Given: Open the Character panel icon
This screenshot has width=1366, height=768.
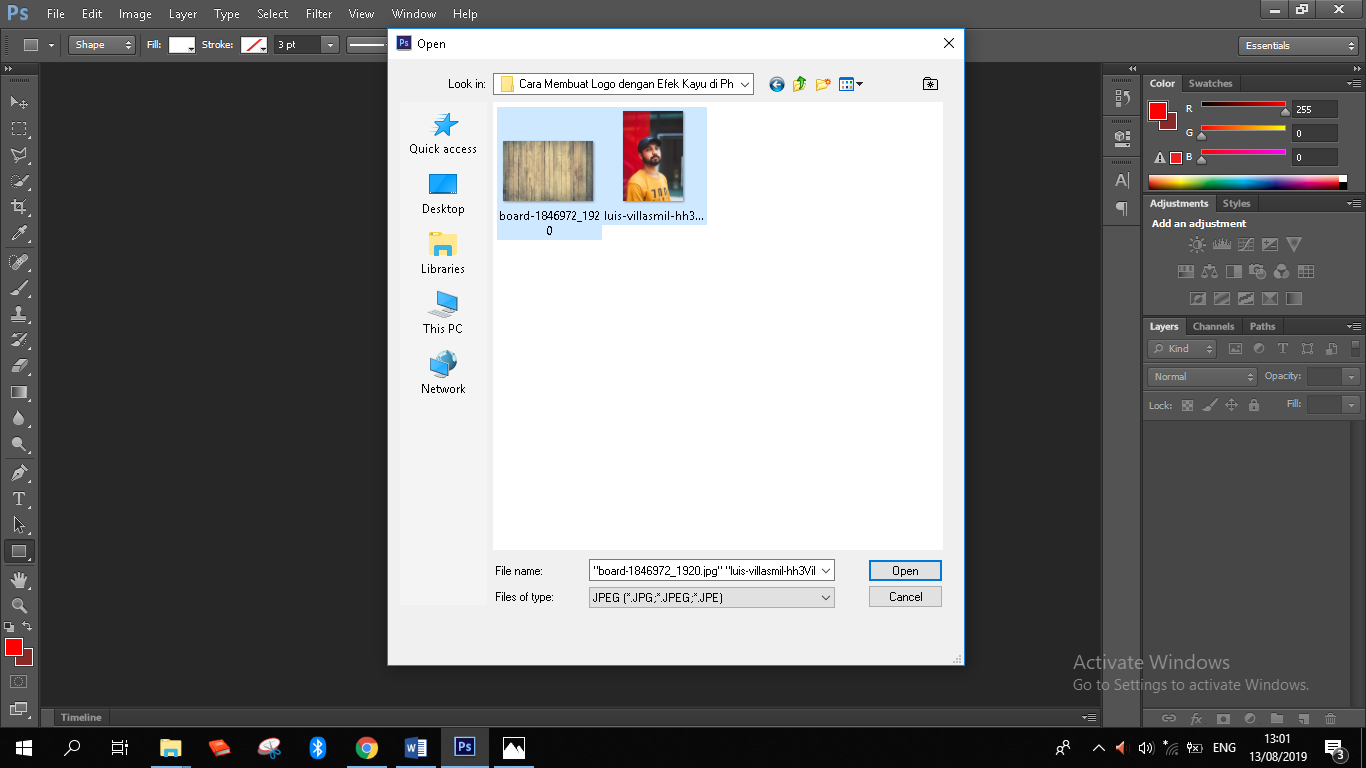Looking at the screenshot, I should tap(1122, 180).
